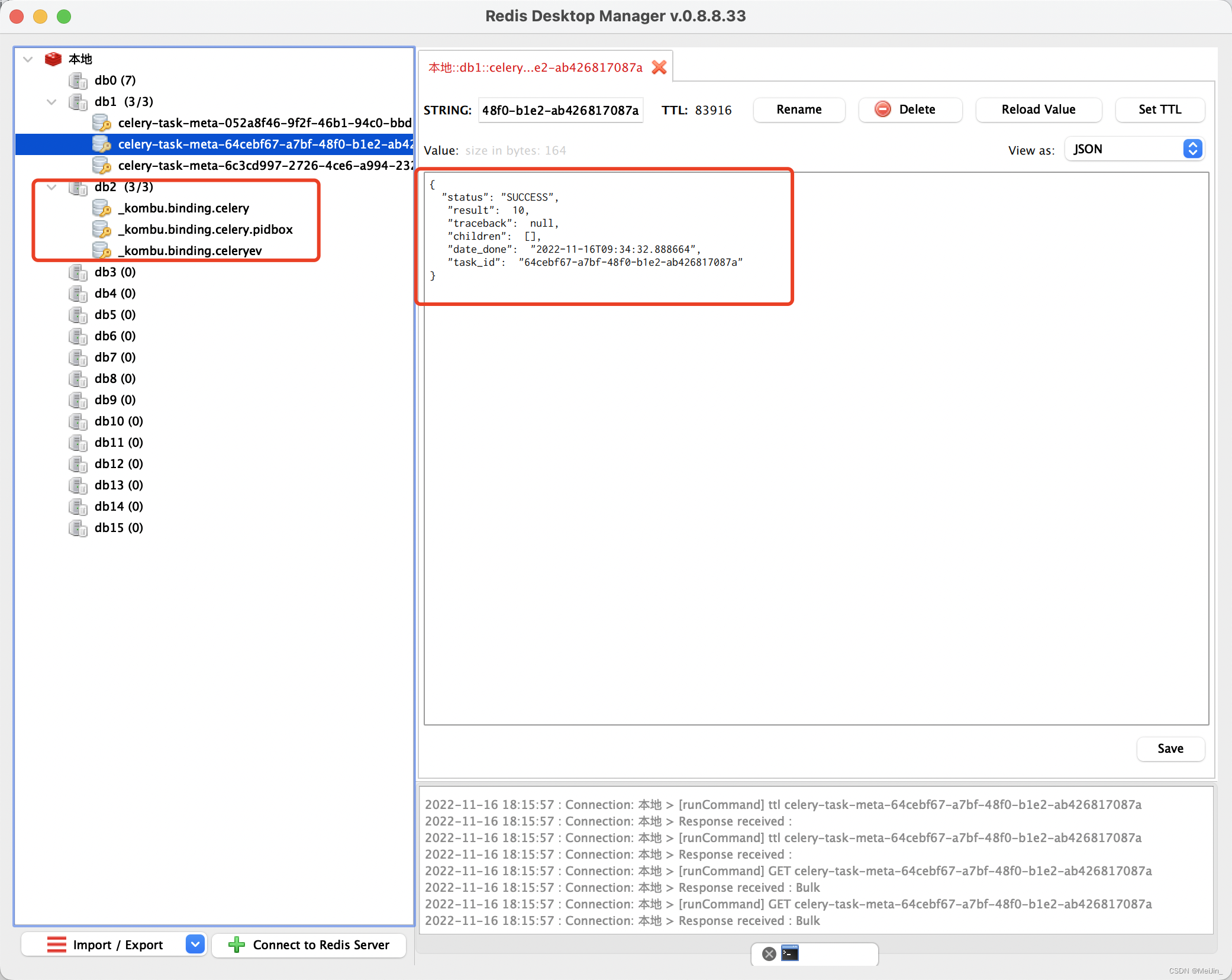
Task: Click the db9 database icon
Action: pos(78,399)
